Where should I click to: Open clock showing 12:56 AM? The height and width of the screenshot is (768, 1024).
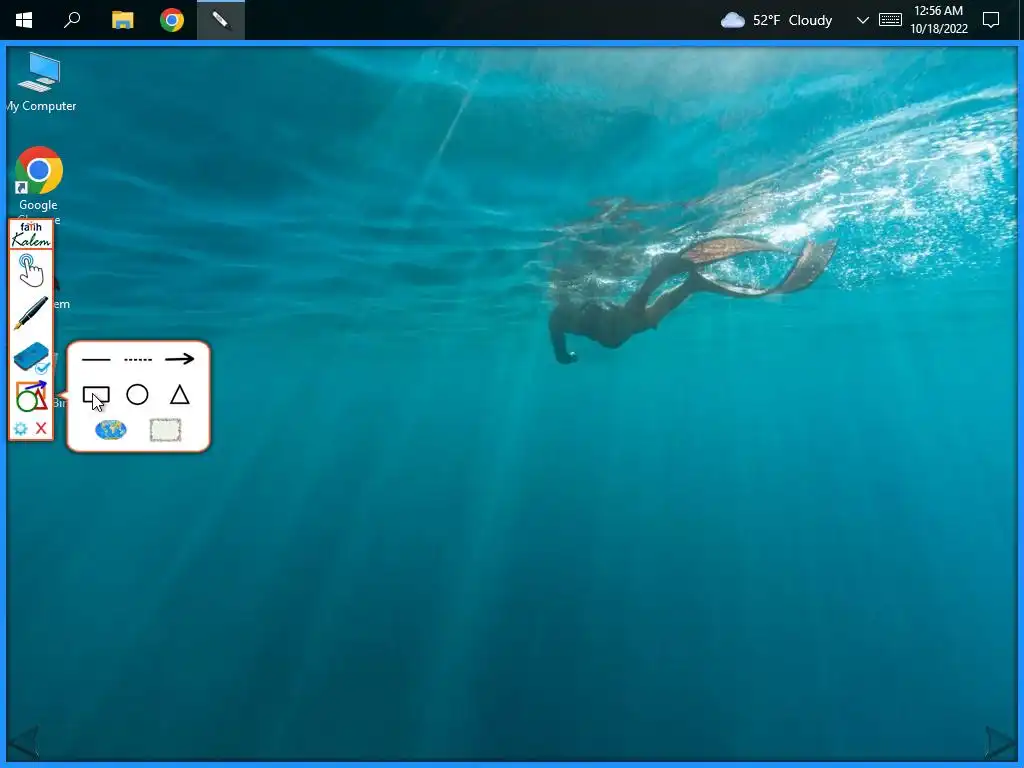[x=938, y=20]
